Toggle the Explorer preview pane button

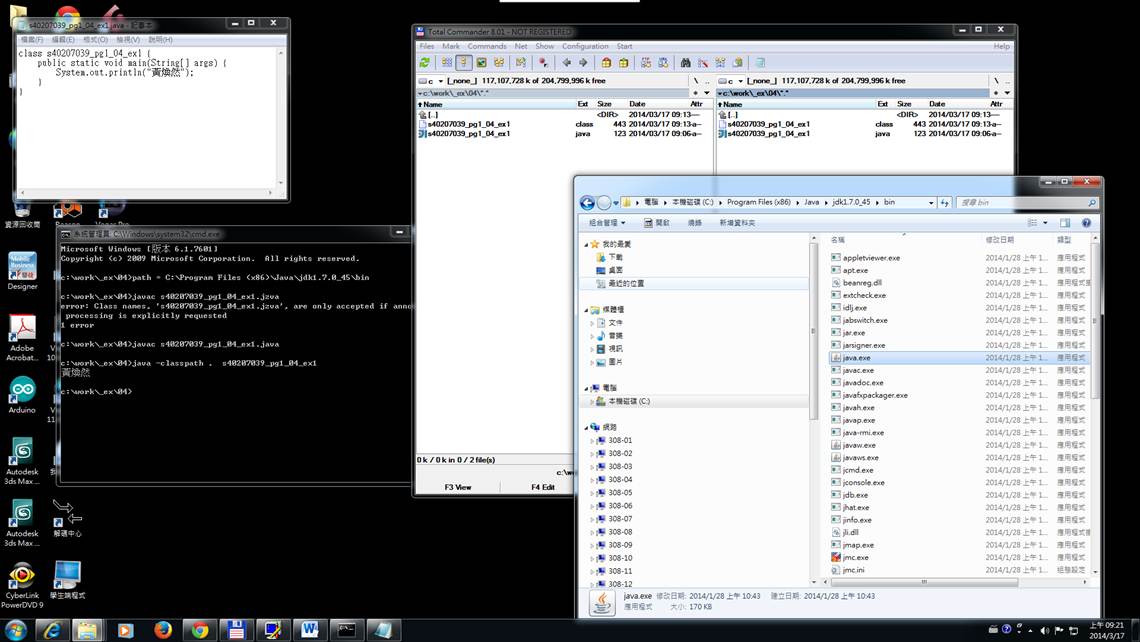(x=1065, y=223)
